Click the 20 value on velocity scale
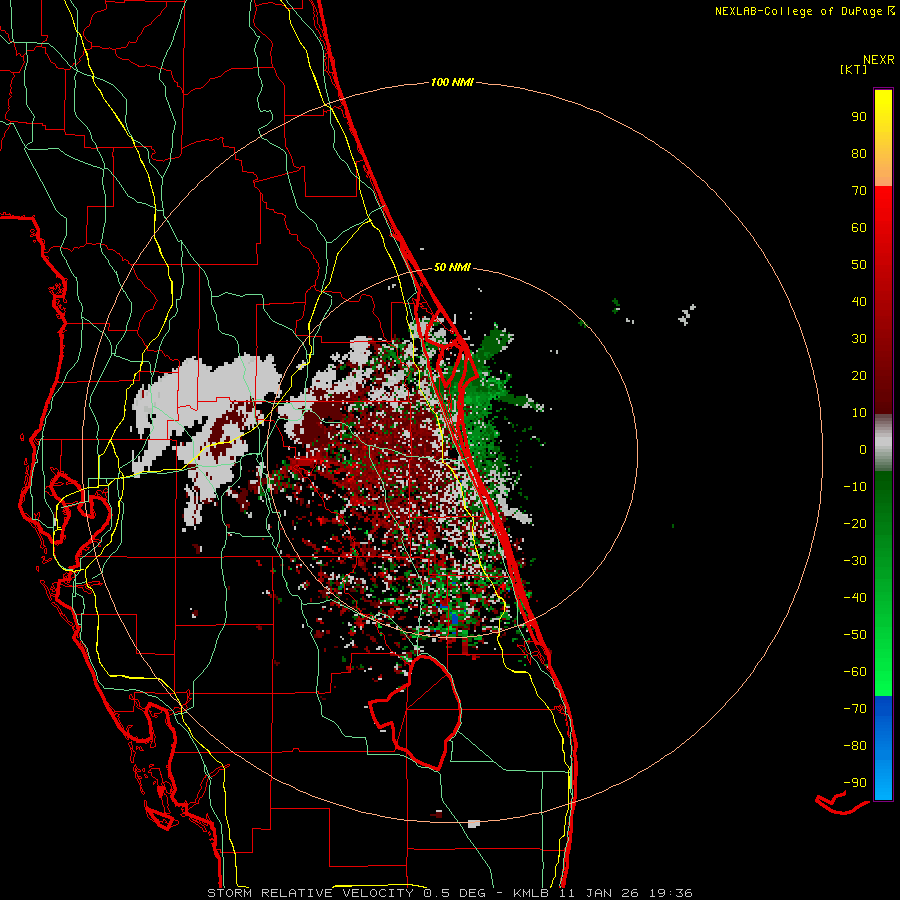This screenshot has height=900, width=900. [859, 375]
